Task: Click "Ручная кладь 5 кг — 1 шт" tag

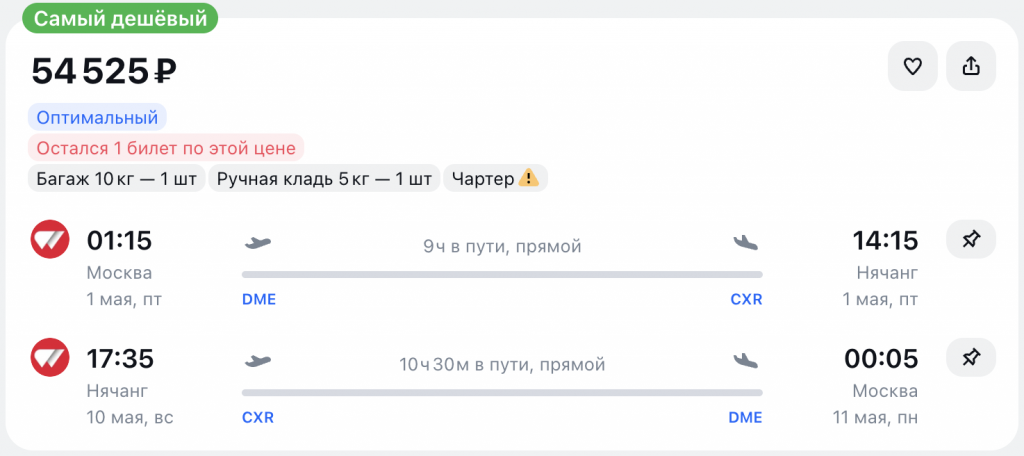Action: [x=324, y=179]
